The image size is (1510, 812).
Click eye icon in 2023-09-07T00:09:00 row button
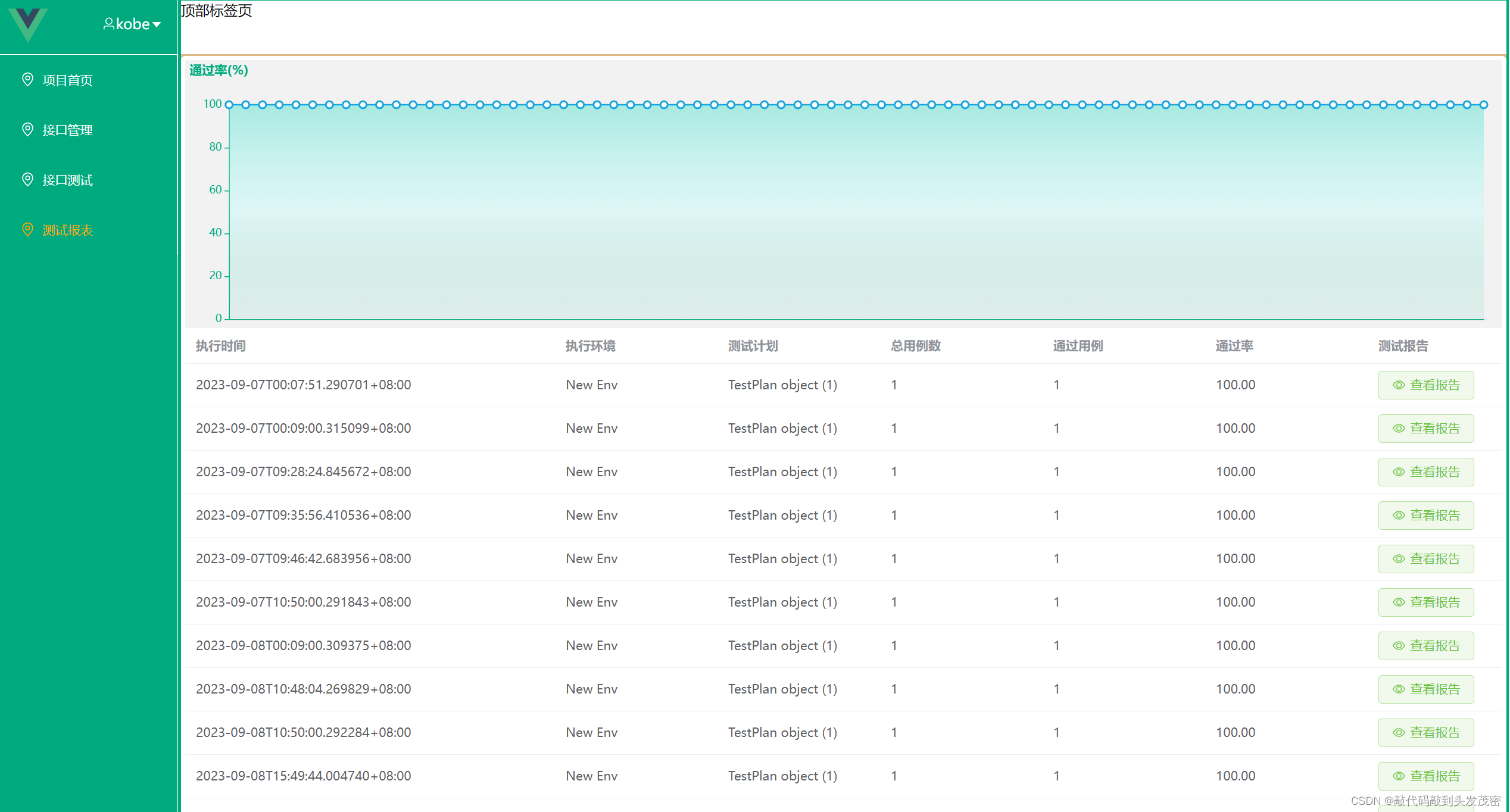pos(1398,429)
